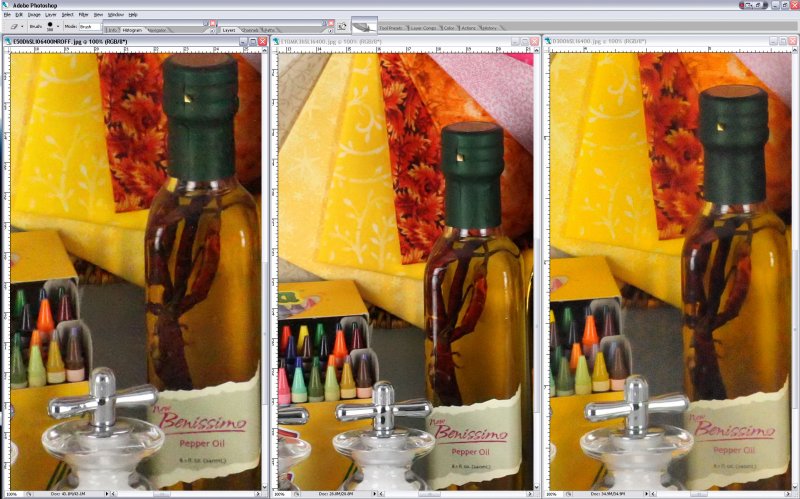Screen dimensions: 800x499
Task: Open the Edit menu
Action: 19,15
